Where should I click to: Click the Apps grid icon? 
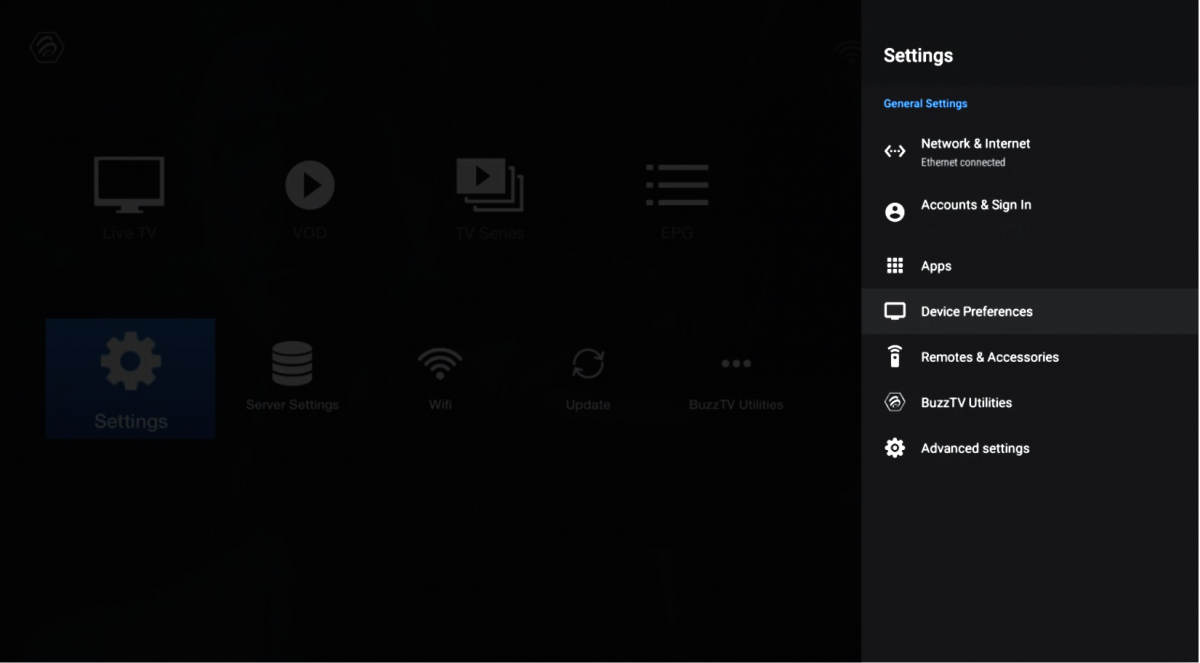895,266
